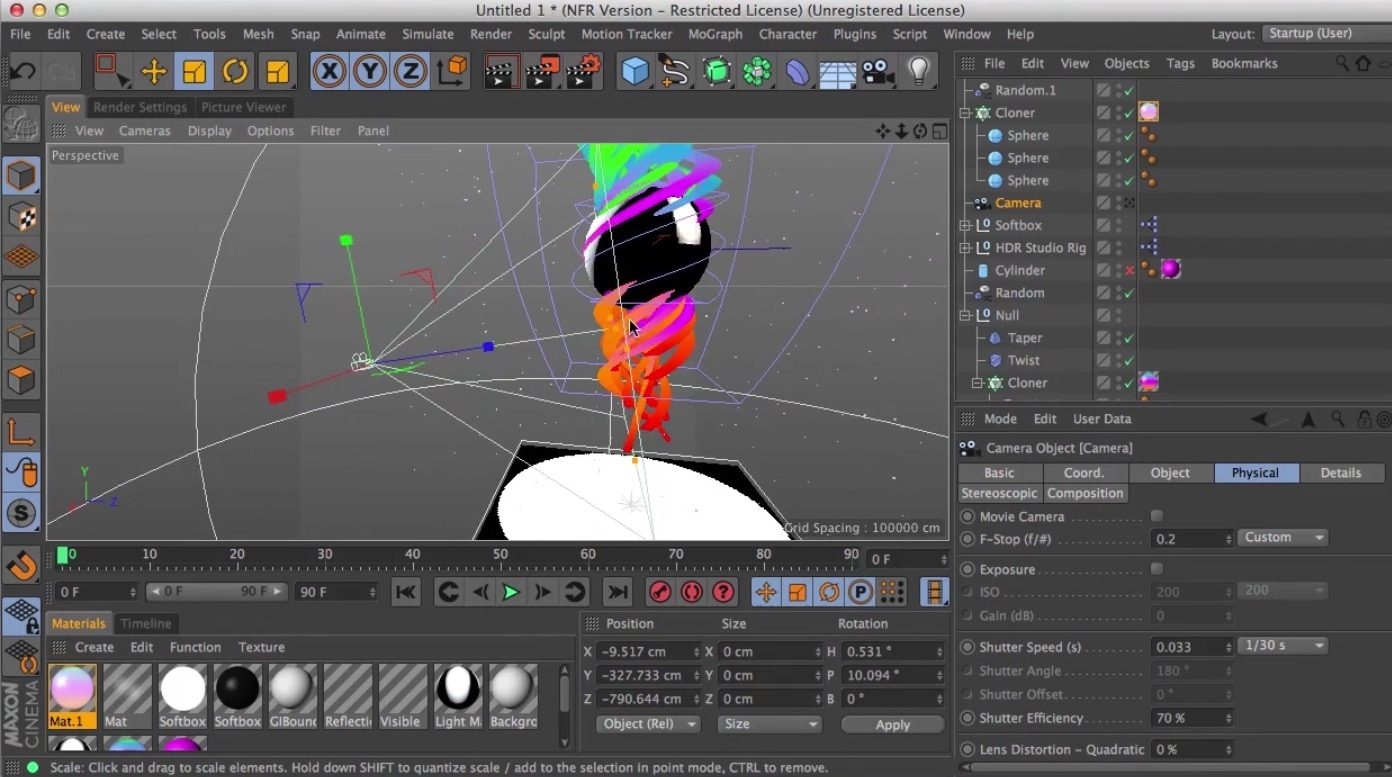Toggle Y axis lock

(x=370, y=72)
